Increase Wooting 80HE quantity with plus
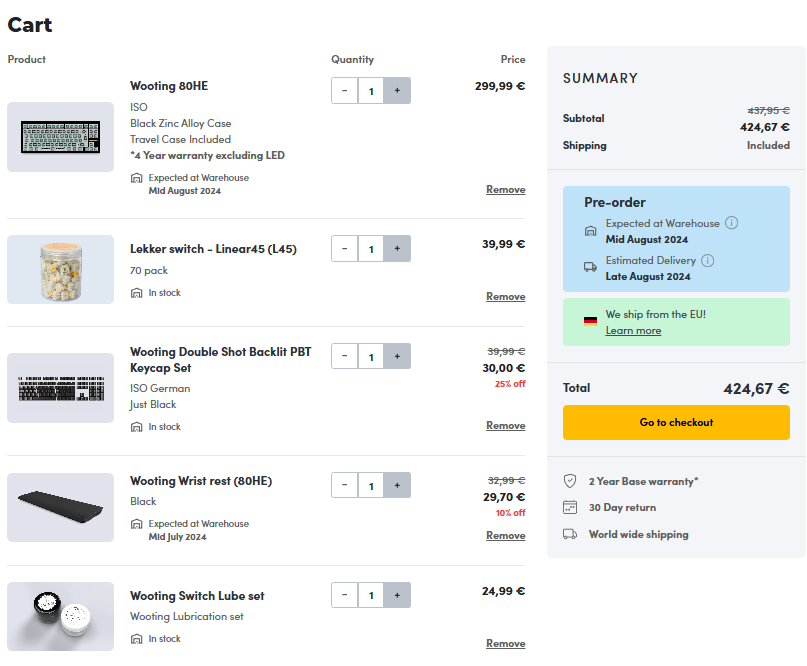Viewport: 807px width, 666px height. coord(397,91)
